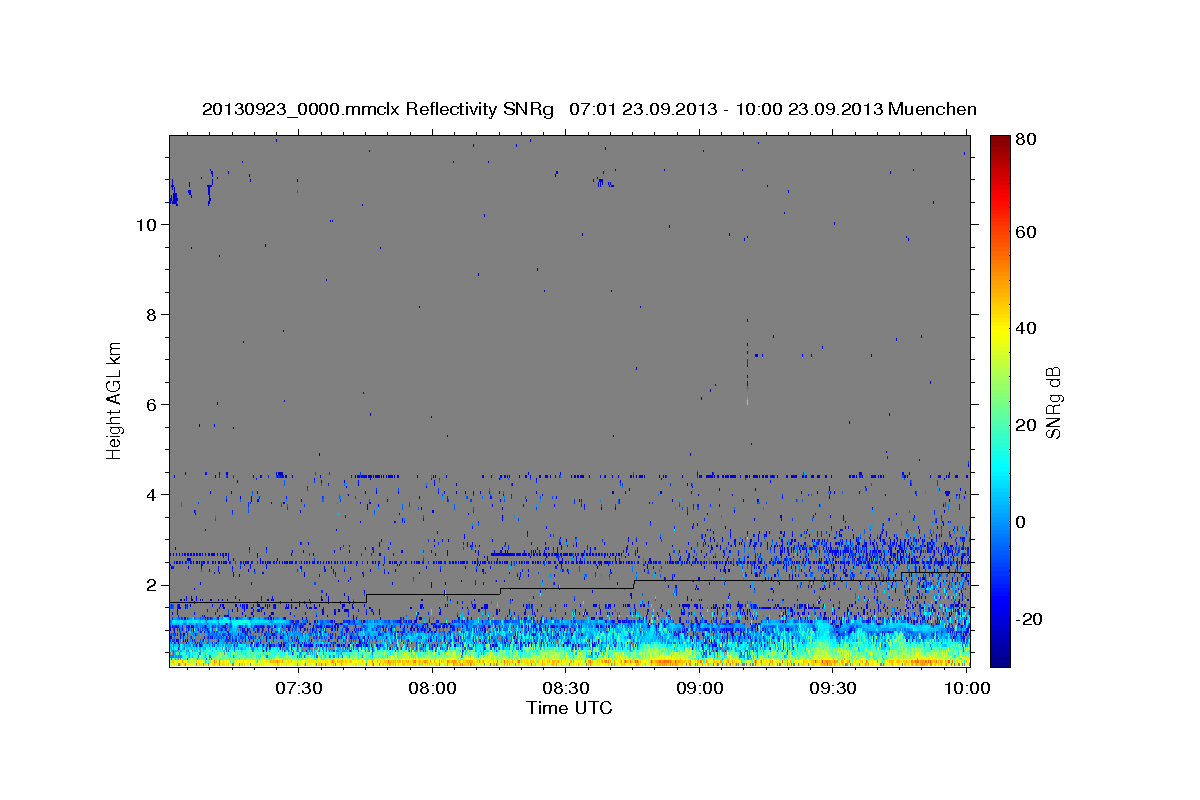Viewport: 1200px width, 800px height.
Task: Click the height axis label 10
Action: pos(146,225)
